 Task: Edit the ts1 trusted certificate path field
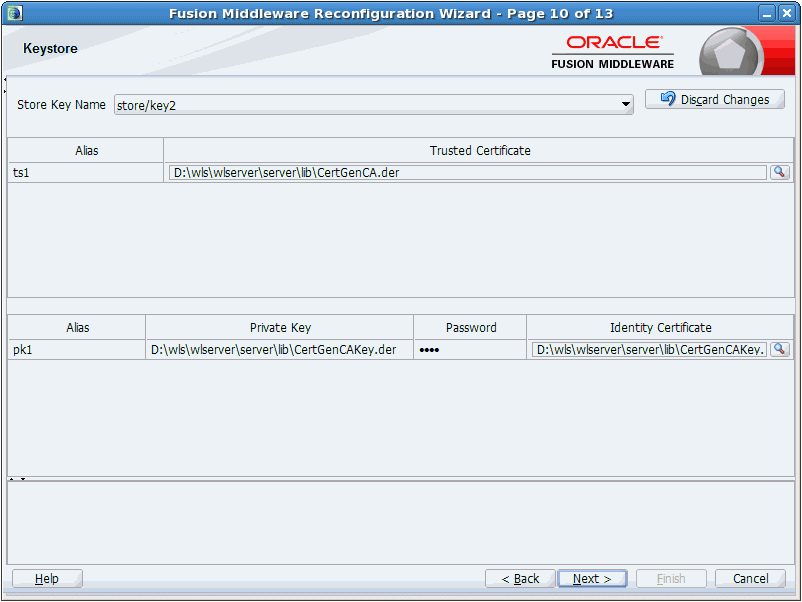[x=467, y=172]
